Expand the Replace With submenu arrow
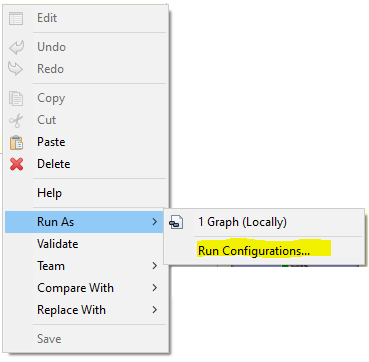Image resolution: width=369 pixels, height=362 pixels. [x=154, y=310]
